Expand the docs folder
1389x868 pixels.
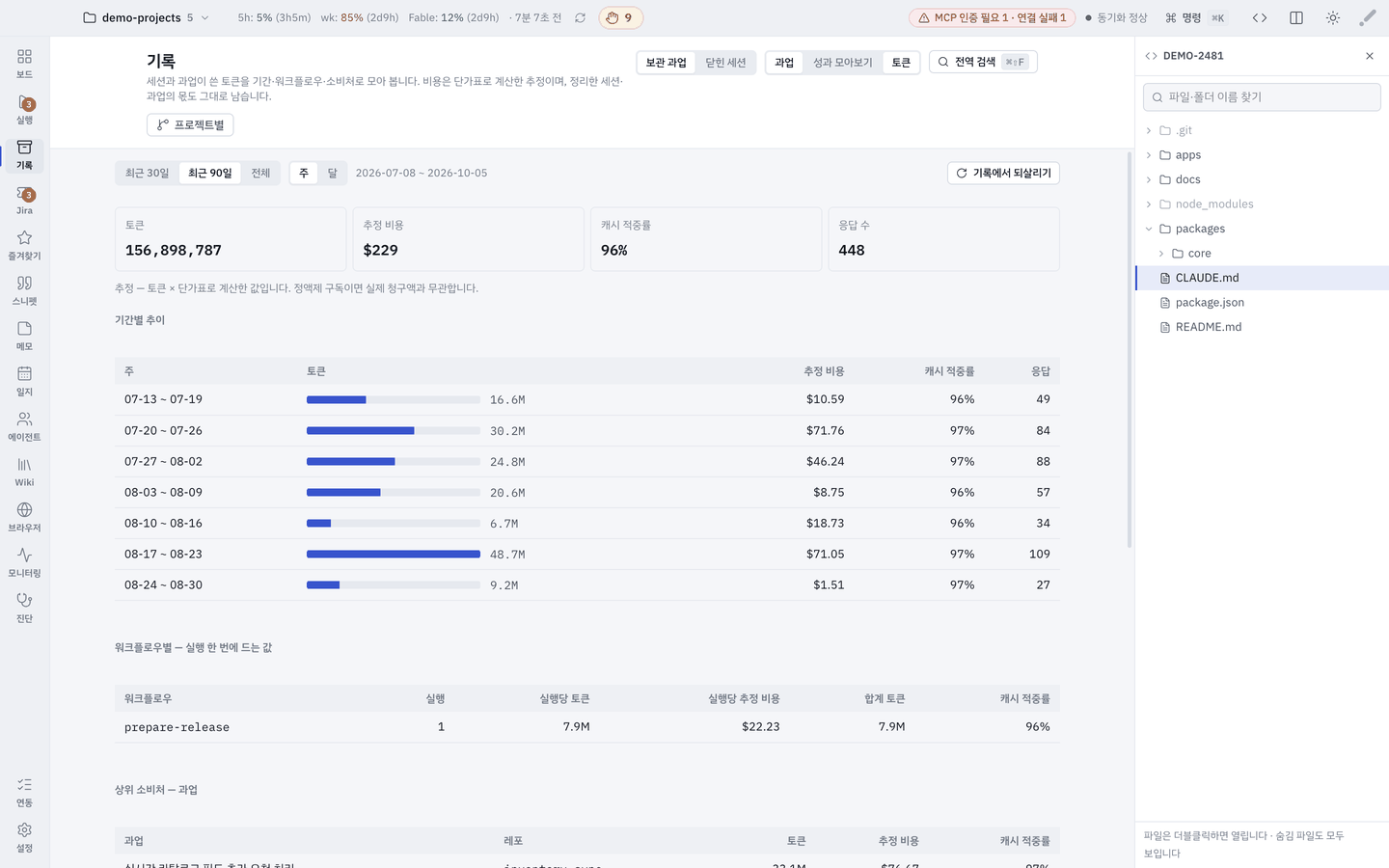[x=1262, y=179]
